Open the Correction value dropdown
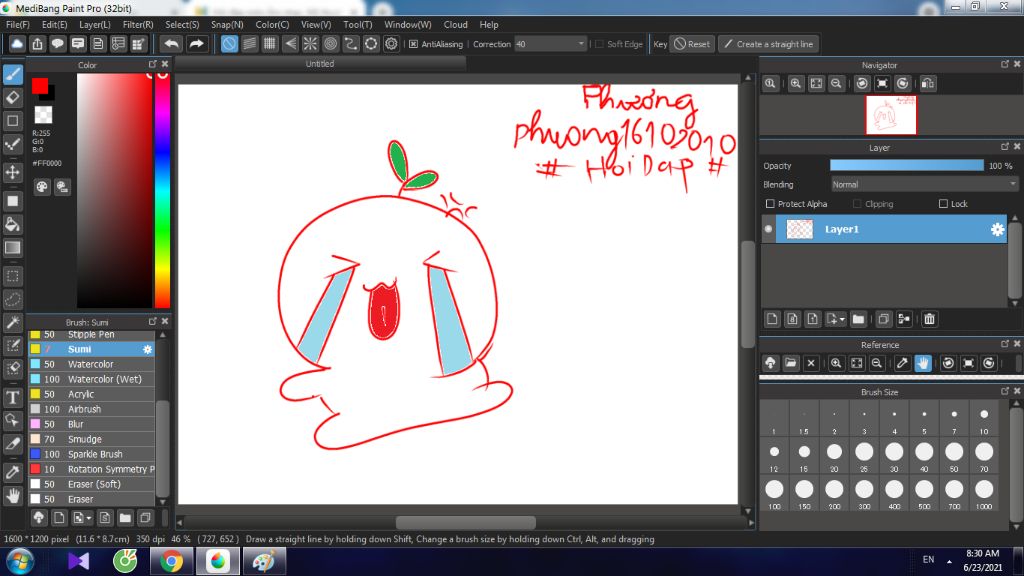 (x=581, y=44)
